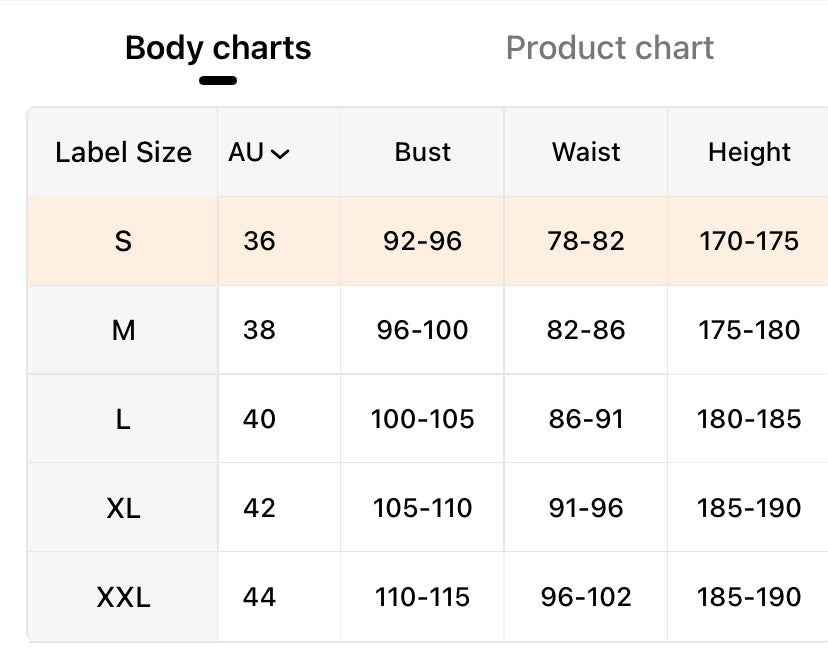Click the Waist column header

point(586,153)
